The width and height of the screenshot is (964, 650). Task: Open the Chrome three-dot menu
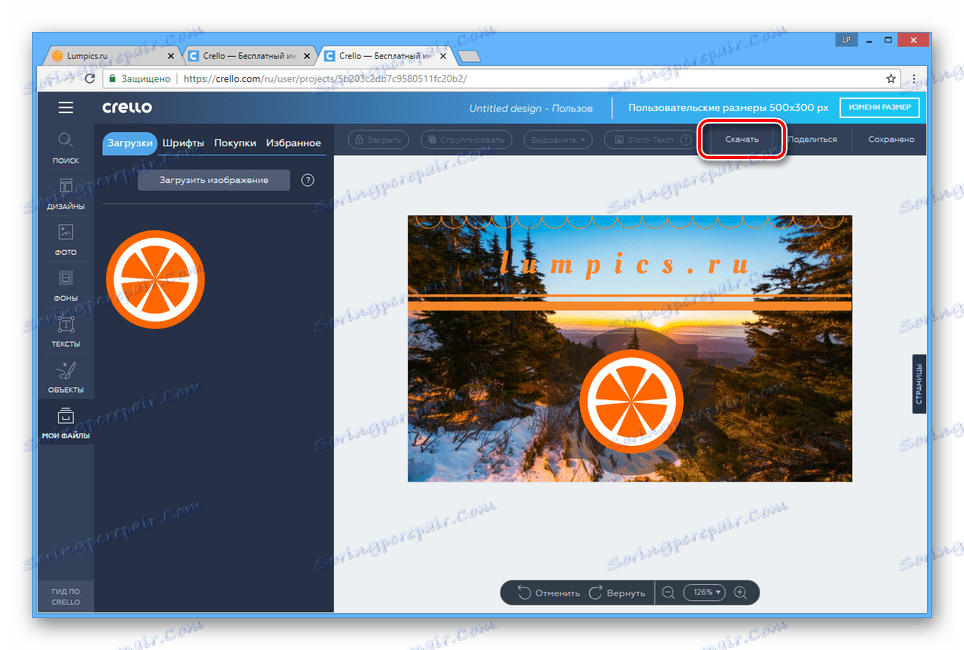(914, 79)
